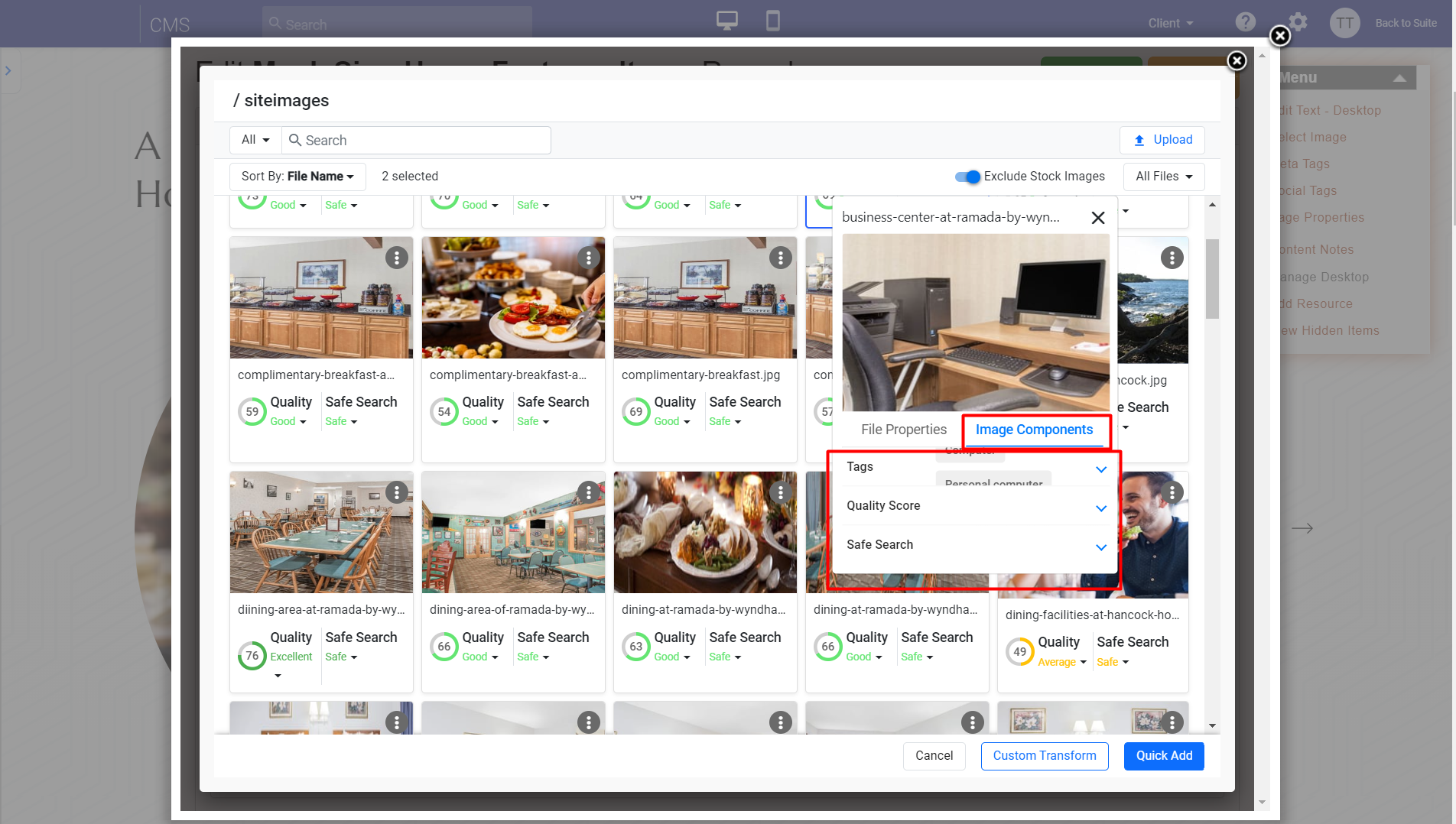Switch to Image Components tab
This screenshot has height=824, width=1456.
coord(1034,430)
